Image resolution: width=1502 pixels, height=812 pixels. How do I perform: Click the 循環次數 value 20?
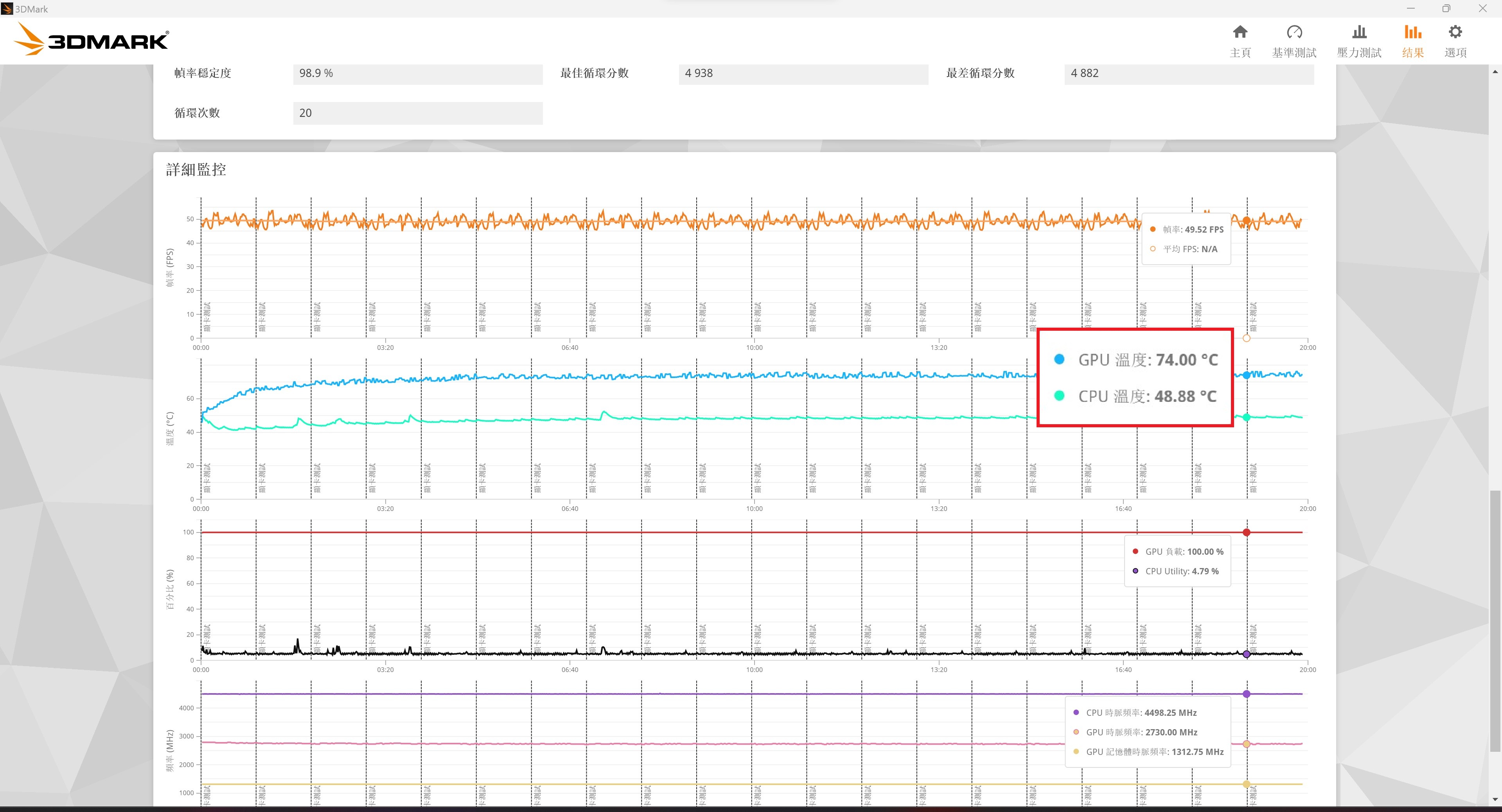click(417, 113)
